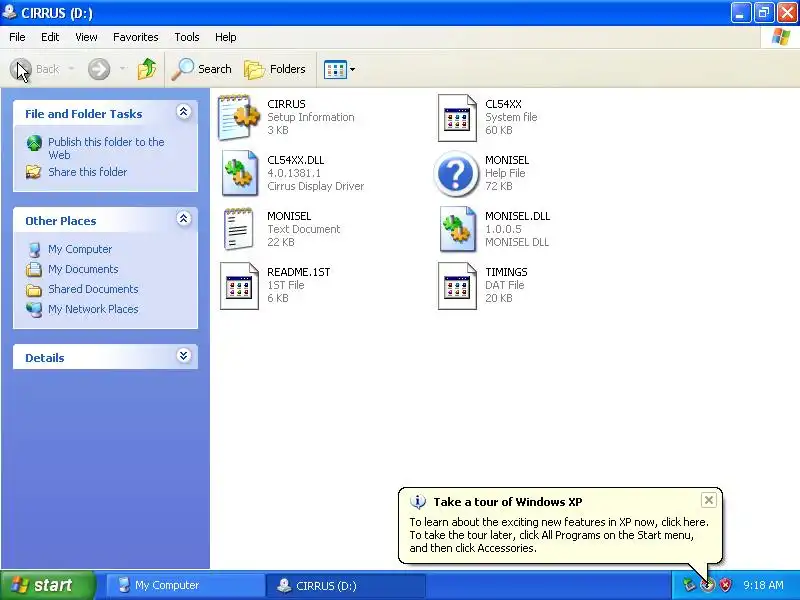Toggle the Folders pane button
Image resolution: width=800 pixels, height=600 pixels.
click(x=275, y=69)
